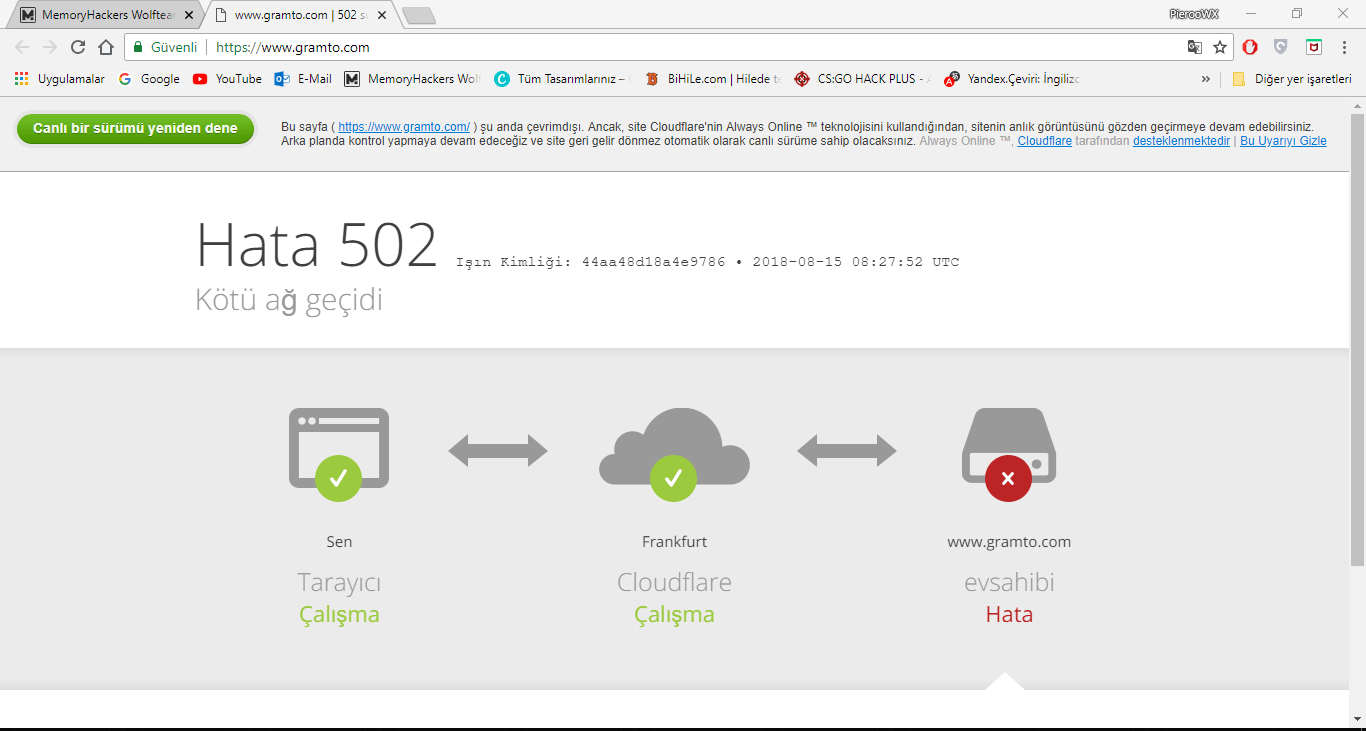The width and height of the screenshot is (1366, 731).
Task: Click the red Opera-style extension icon
Action: pos(1250,47)
